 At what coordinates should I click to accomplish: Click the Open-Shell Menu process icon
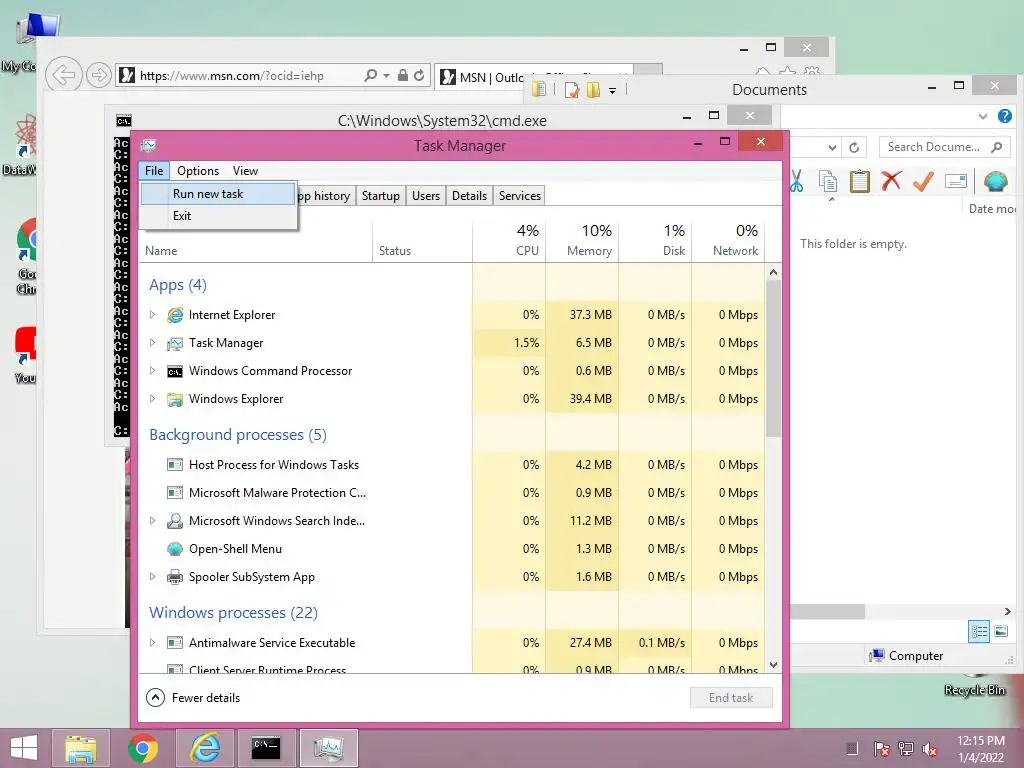pyautogui.click(x=174, y=549)
